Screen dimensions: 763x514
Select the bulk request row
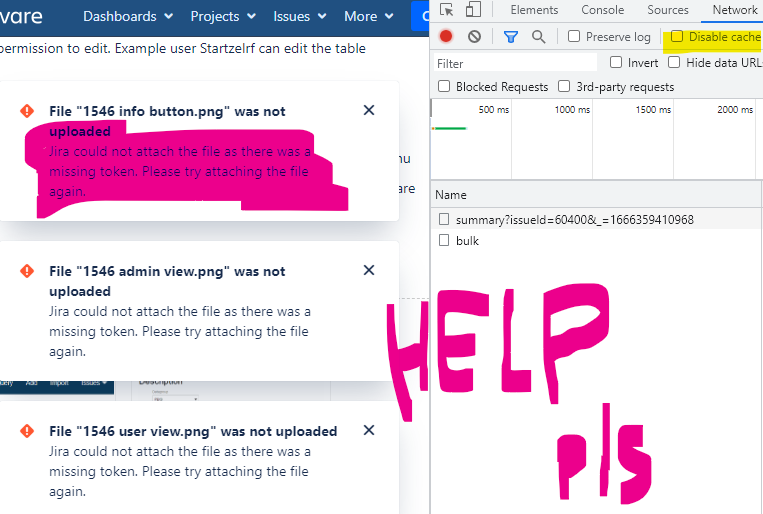[597, 240]
